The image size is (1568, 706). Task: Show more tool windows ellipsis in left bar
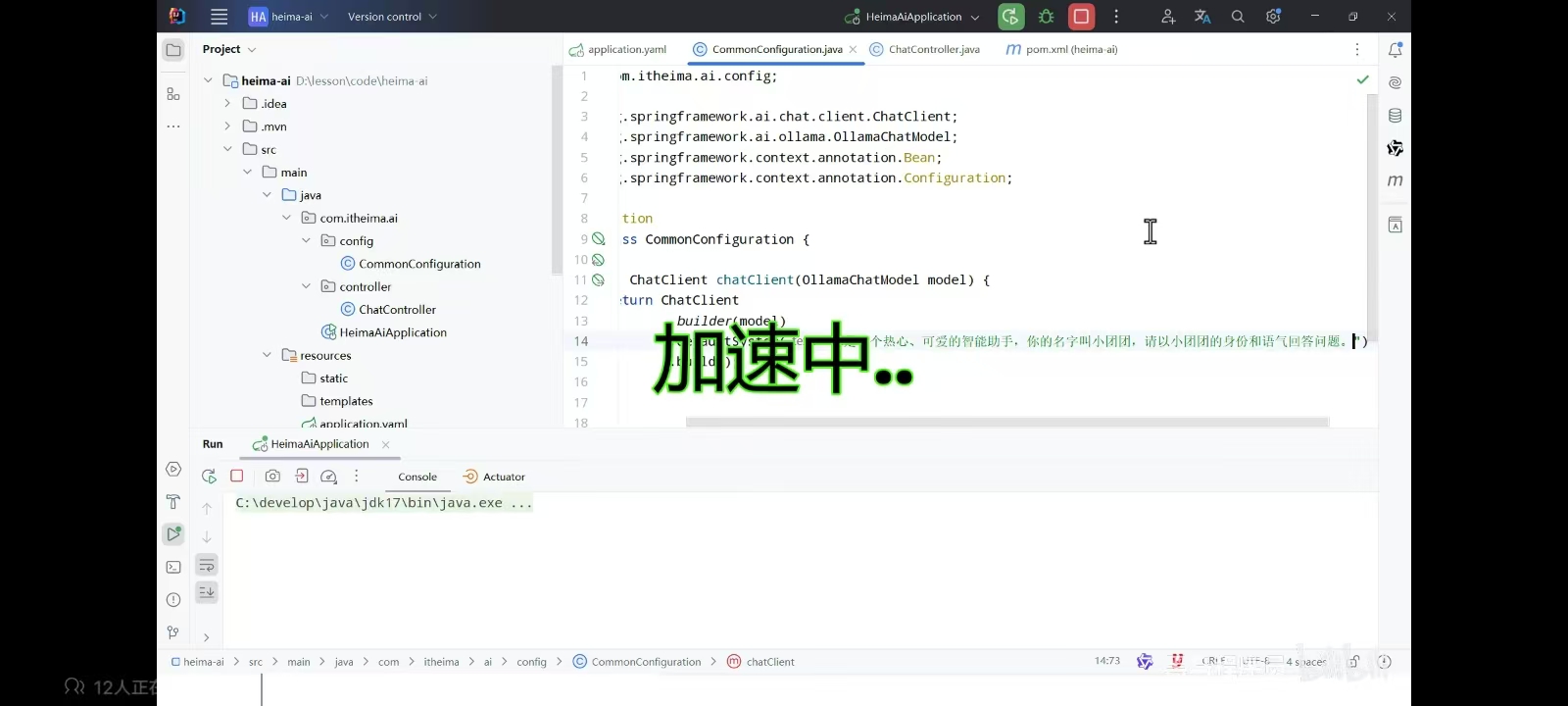[173, 126]
